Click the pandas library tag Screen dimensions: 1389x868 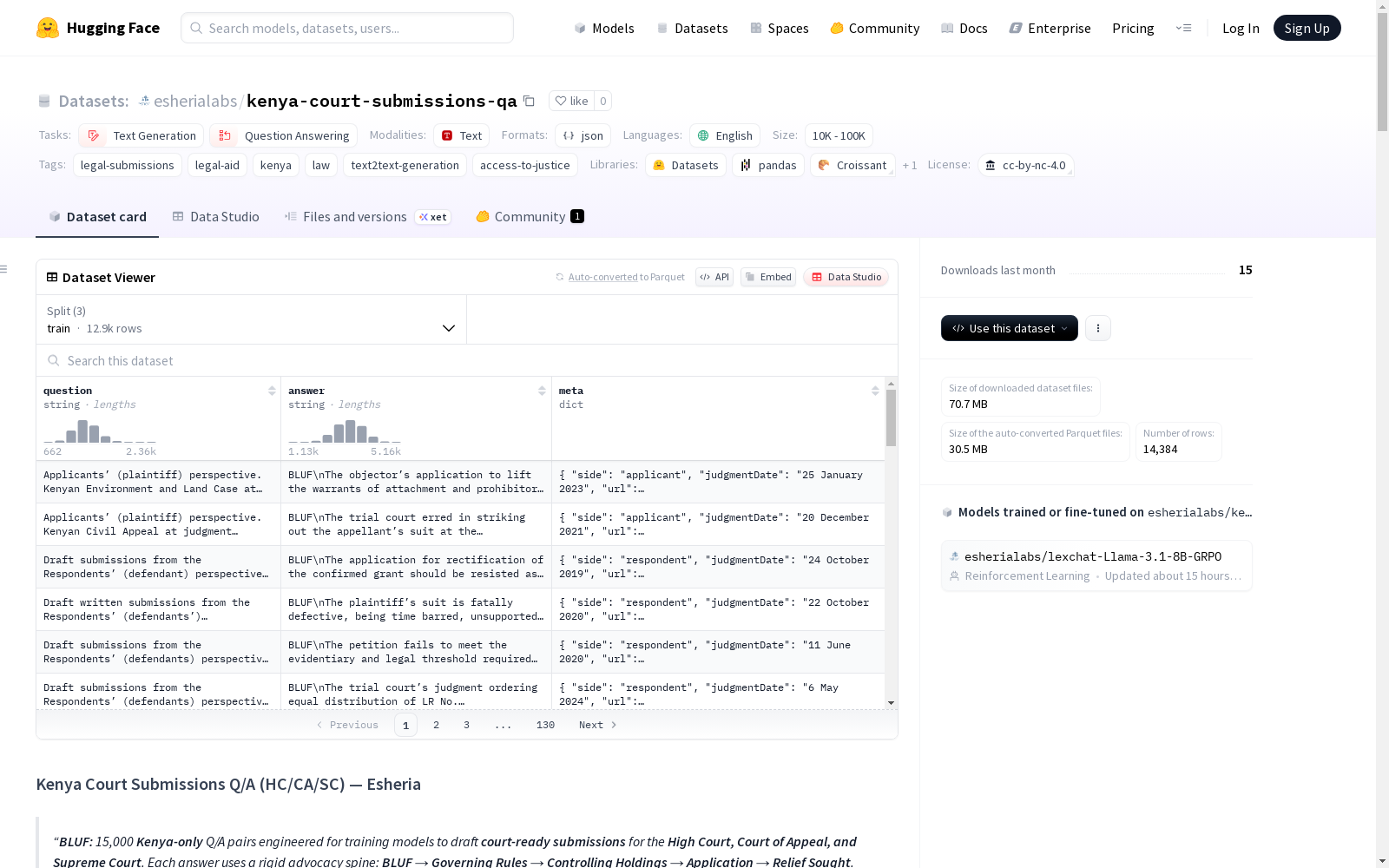point(768,165)
